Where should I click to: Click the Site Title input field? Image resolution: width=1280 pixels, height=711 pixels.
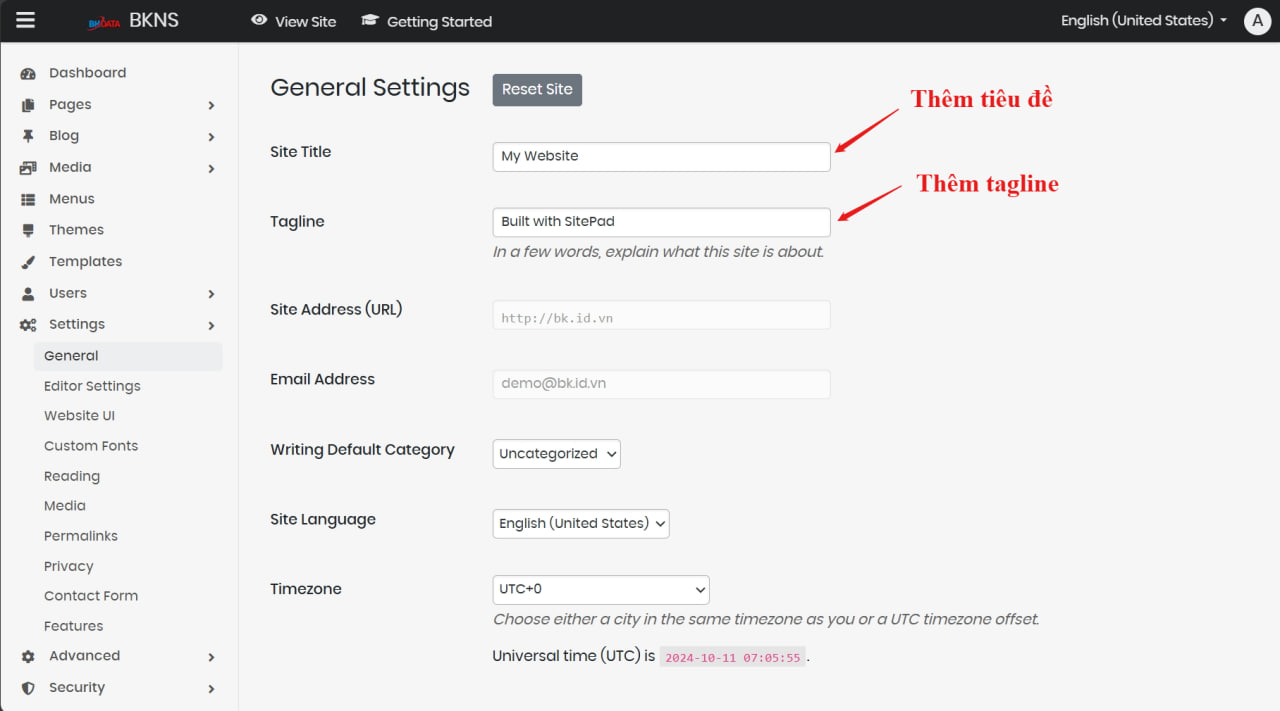click(x=661, y=157)
